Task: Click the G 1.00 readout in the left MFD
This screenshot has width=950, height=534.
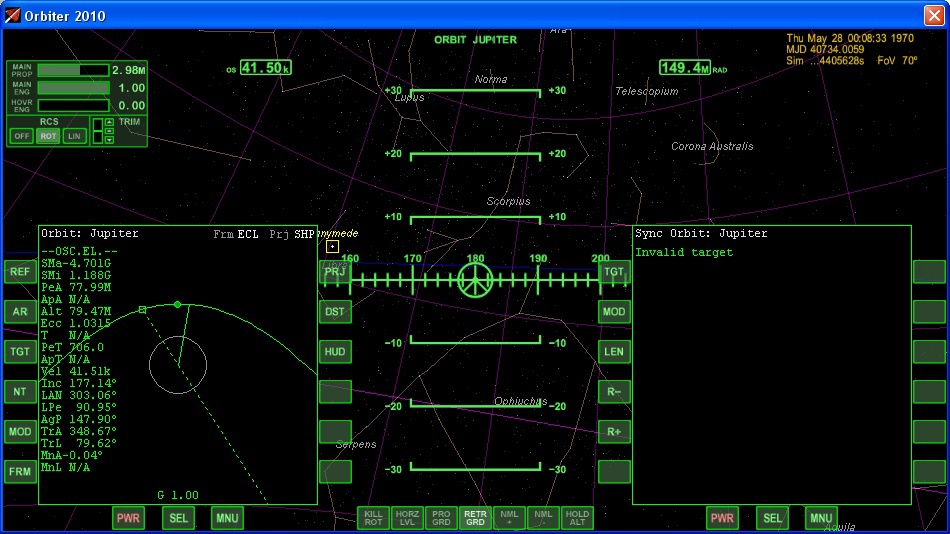Action: [x=178, y=495]
